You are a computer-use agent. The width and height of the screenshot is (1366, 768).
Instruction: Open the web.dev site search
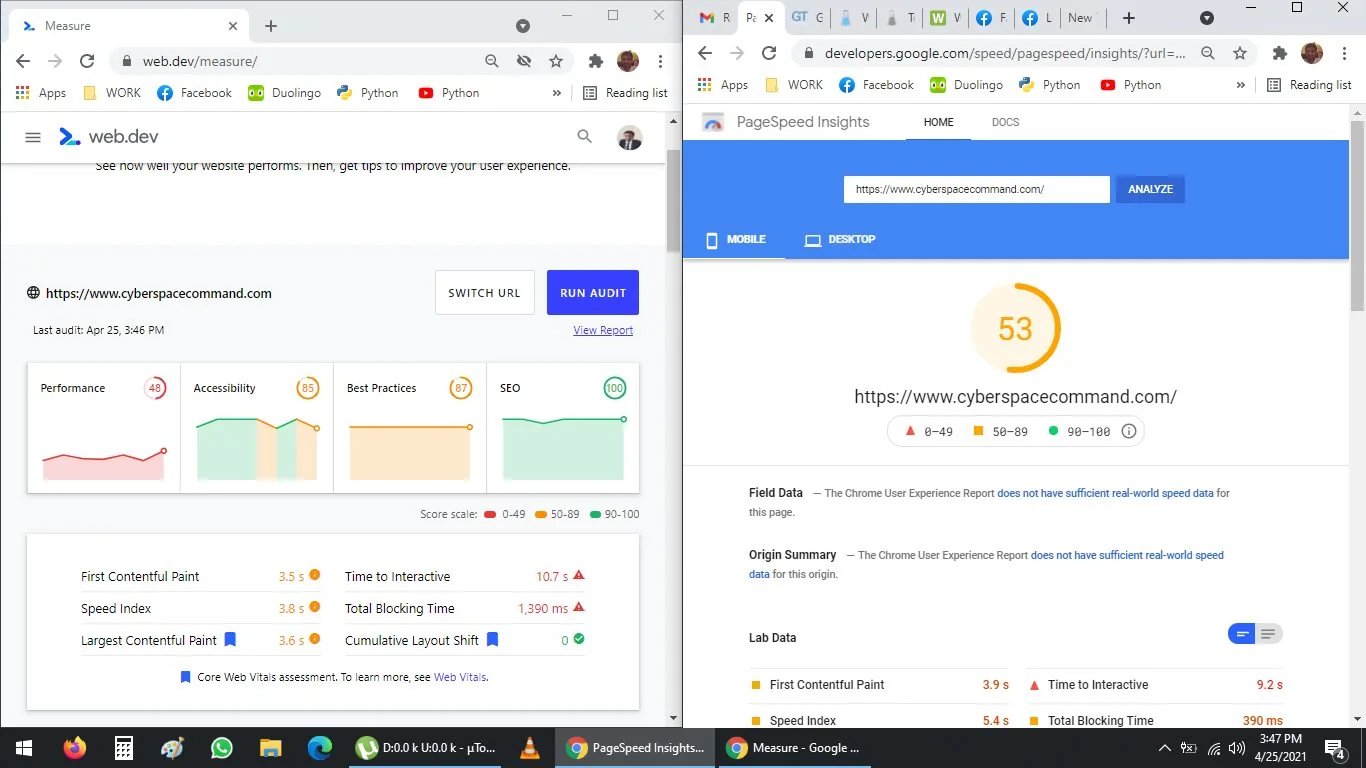coord(585,137)
